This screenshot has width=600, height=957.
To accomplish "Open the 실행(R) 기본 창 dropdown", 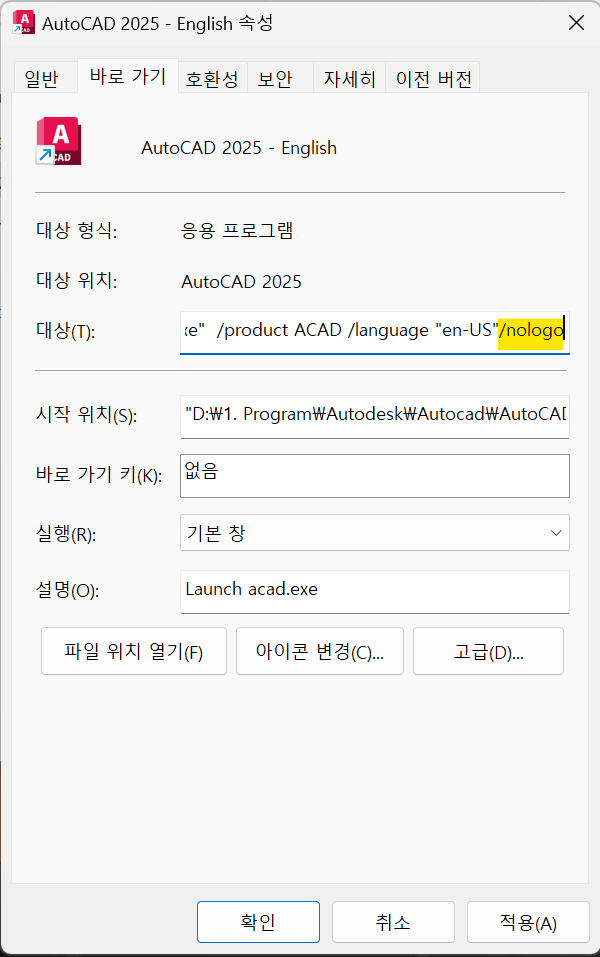I will pos(375,533).
